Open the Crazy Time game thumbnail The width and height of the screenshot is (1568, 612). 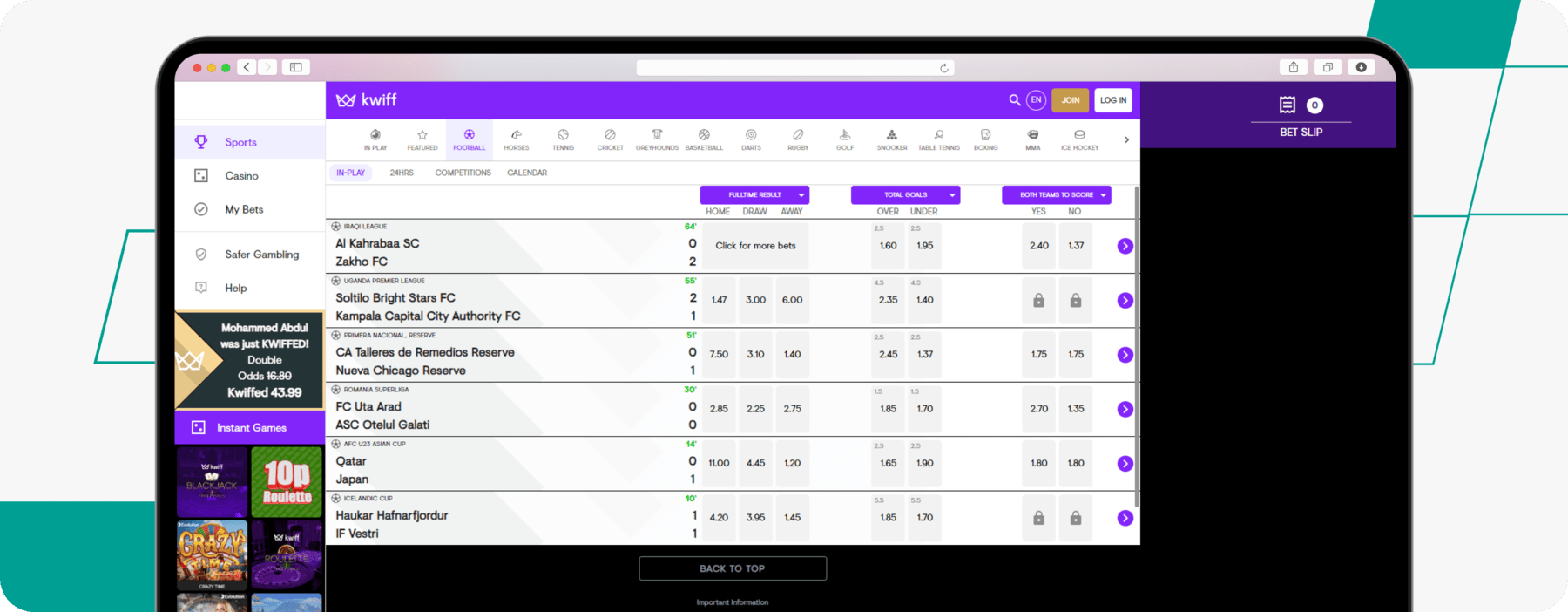click(212, 555)
